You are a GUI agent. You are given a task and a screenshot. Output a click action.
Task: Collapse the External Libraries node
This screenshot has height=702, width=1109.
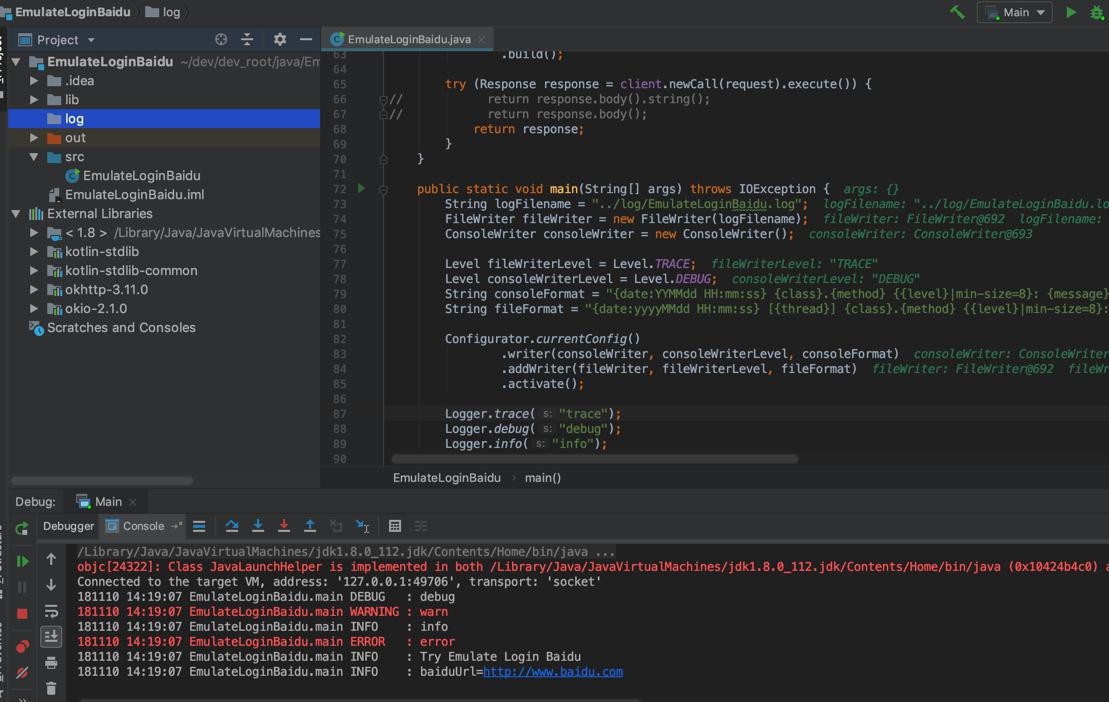[x=16, y=214]
